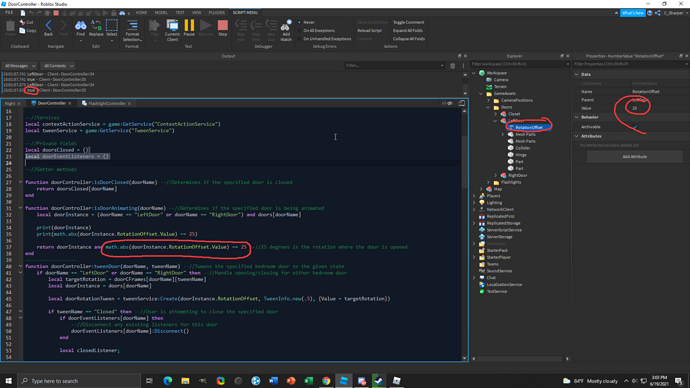Open the All Messages dropdown

tap(20, 66)
